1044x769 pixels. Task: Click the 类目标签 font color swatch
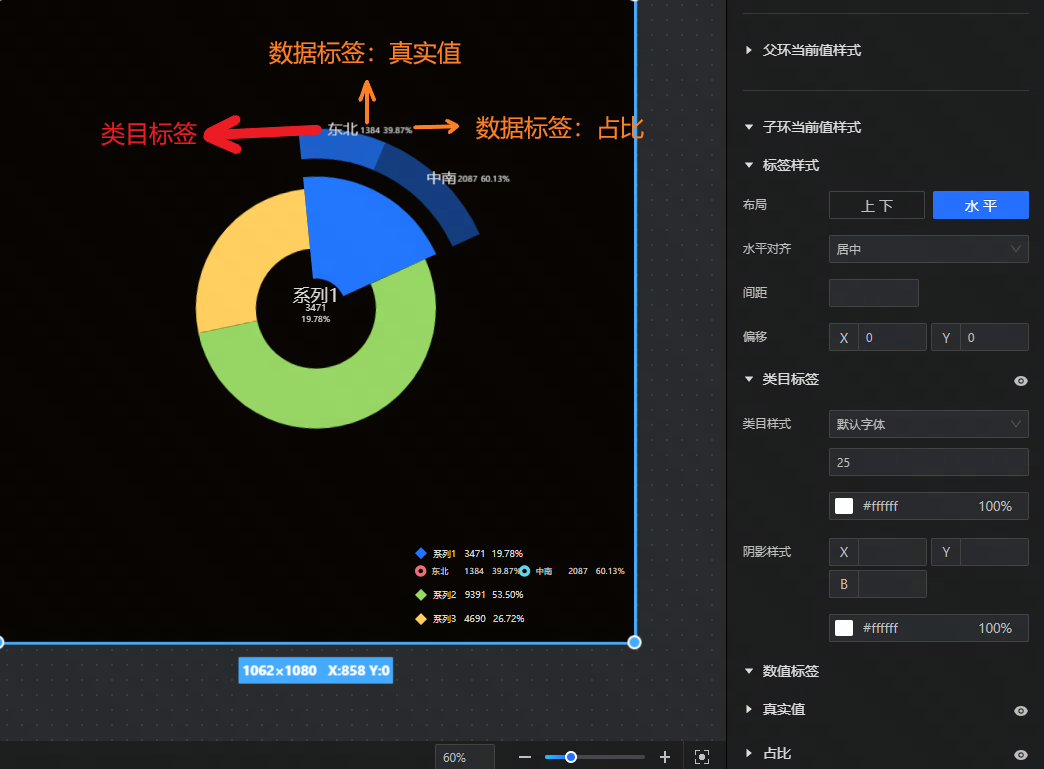click(844, 506)
